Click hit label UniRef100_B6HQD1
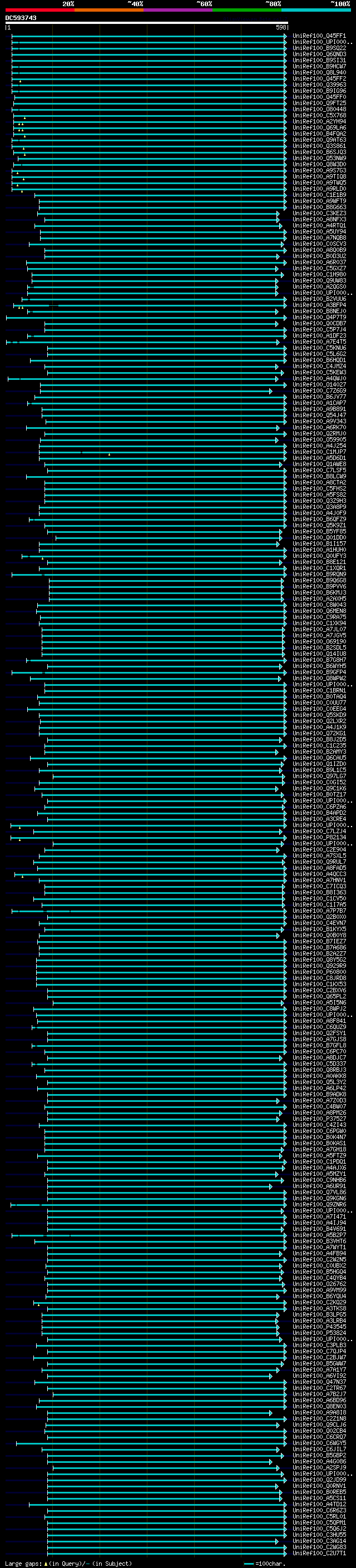Image resolution: width=356 pixels, height=1568 pixels. (319, 360)
